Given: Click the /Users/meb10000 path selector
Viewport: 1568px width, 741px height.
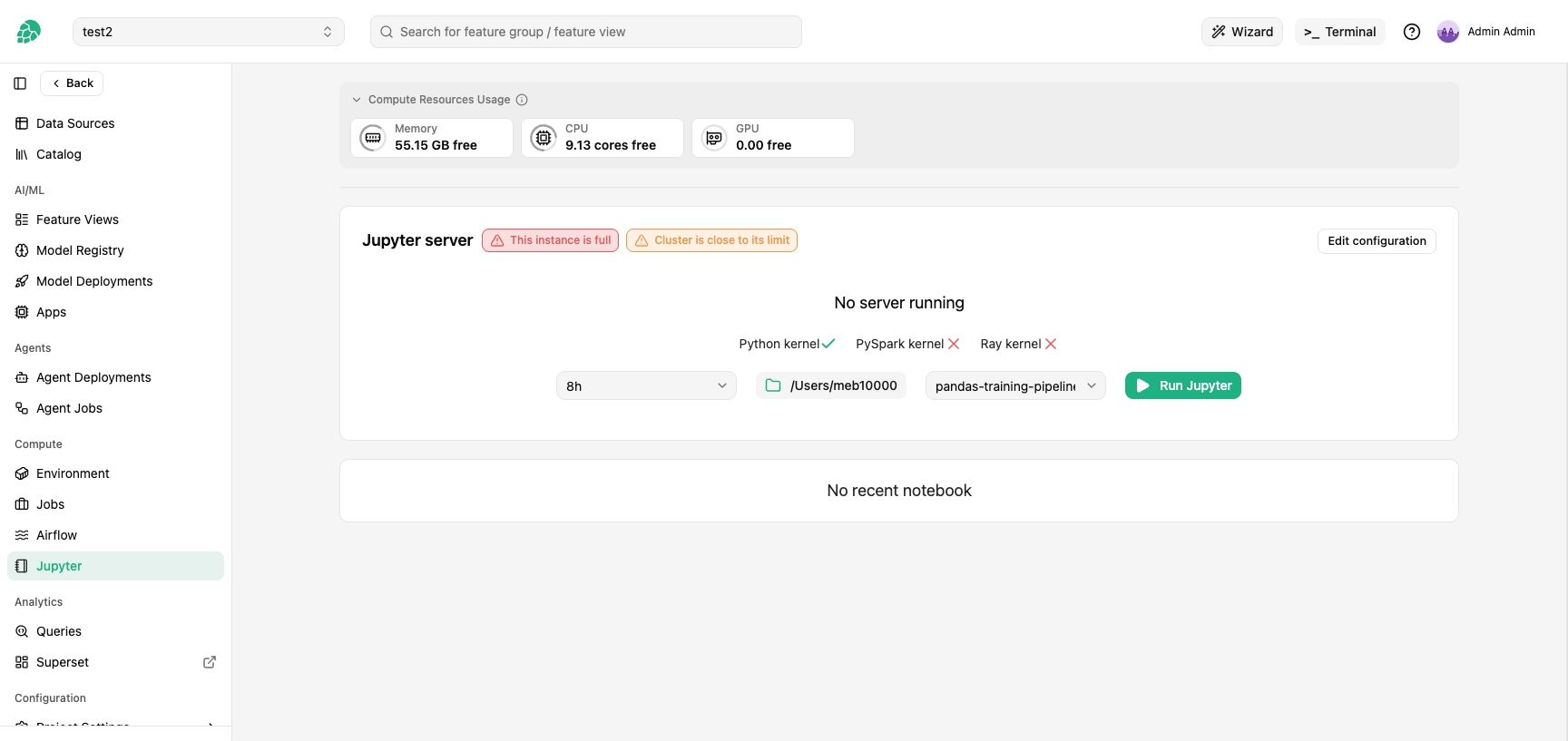Looking at the screenshot, I should pos(831,385).
